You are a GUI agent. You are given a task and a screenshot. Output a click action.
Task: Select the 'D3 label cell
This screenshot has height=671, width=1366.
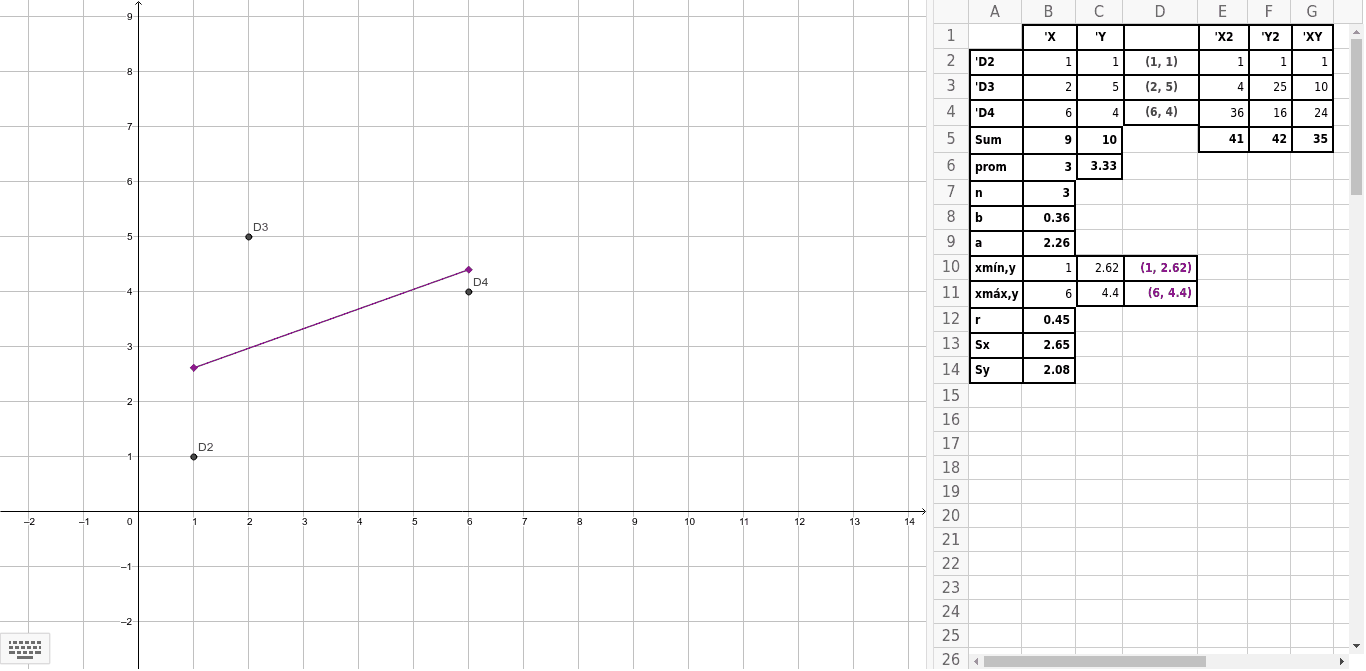(996, 87)
